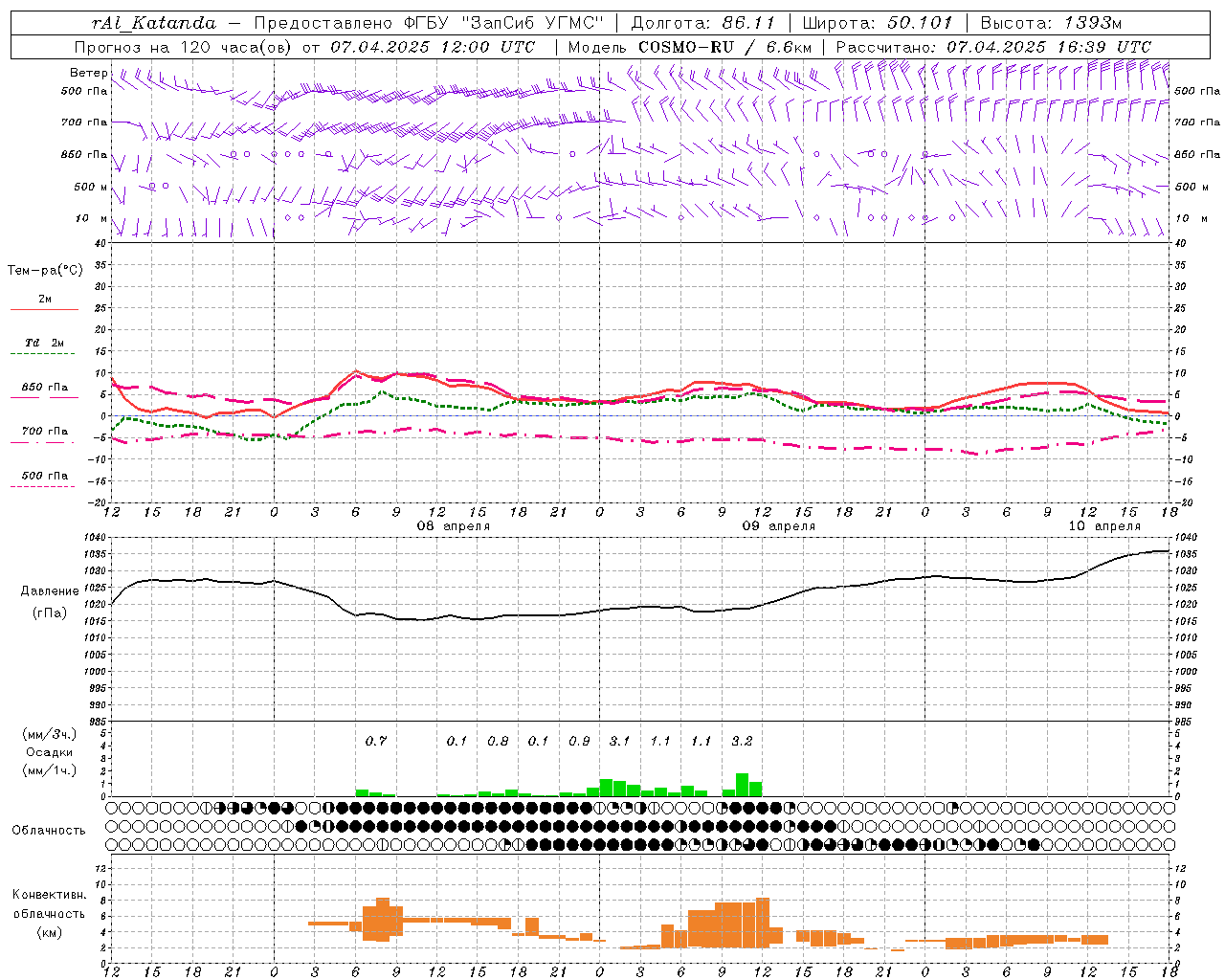This screenshot has width=1225, height=980.
Task: Click the Тем-ра(°C) axis title
Action: (x=45, y=271)
